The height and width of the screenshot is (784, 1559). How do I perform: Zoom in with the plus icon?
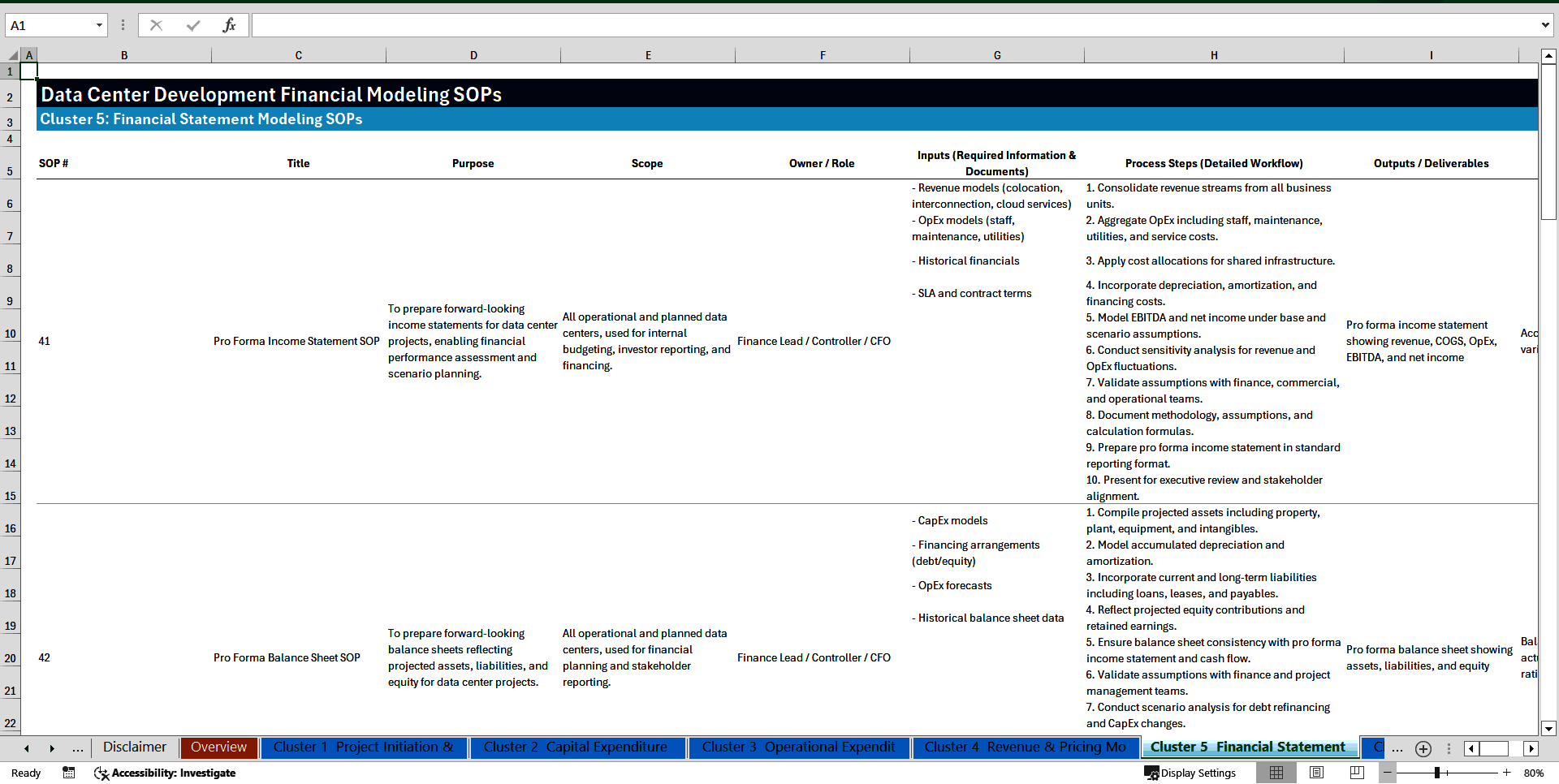click(1506, 773)
